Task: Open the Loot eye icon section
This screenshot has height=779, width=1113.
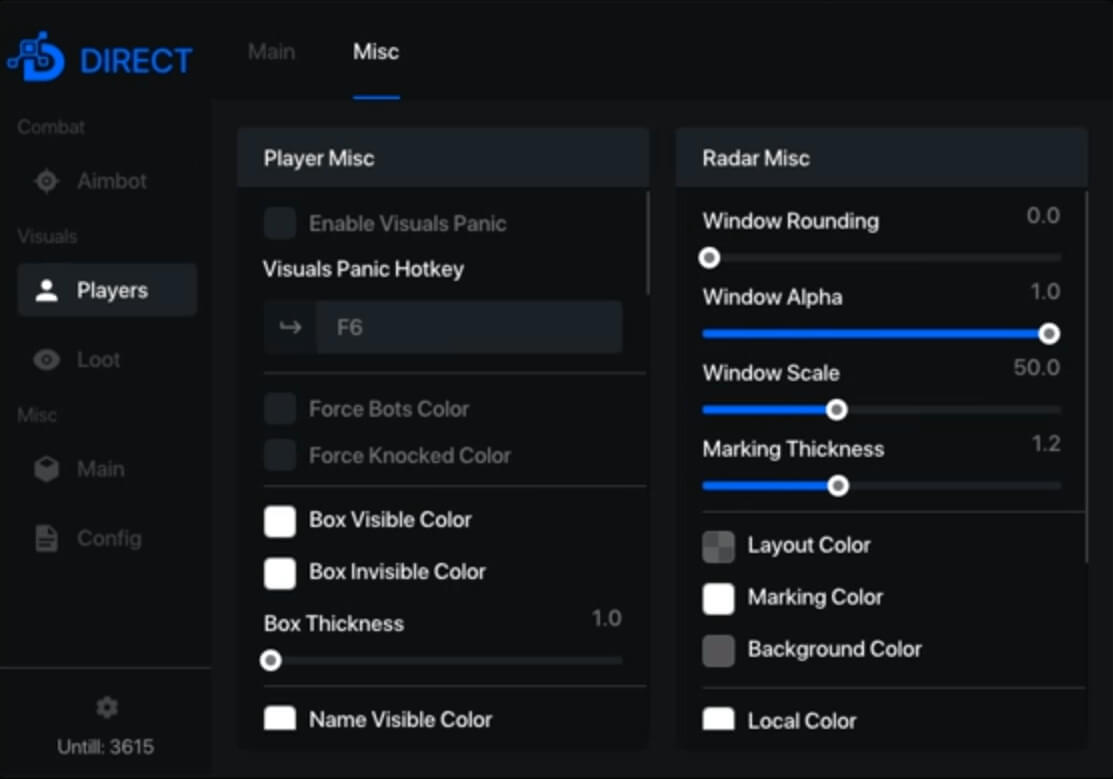Action: pyautogui.click(x=47, y=360)
